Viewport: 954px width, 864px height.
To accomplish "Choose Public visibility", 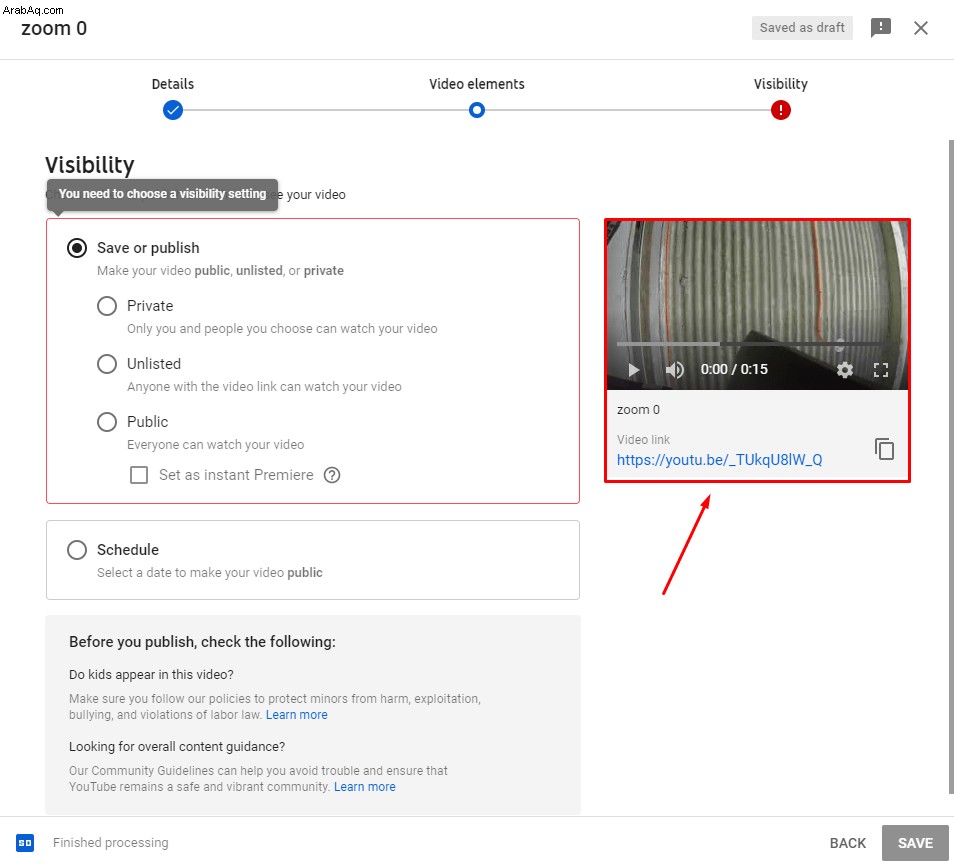I will click(107, 422).
